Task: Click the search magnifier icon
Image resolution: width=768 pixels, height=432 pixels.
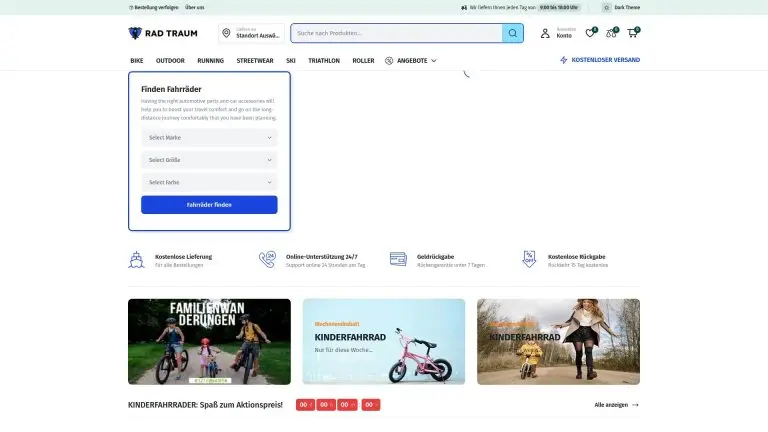Action: 512,33
